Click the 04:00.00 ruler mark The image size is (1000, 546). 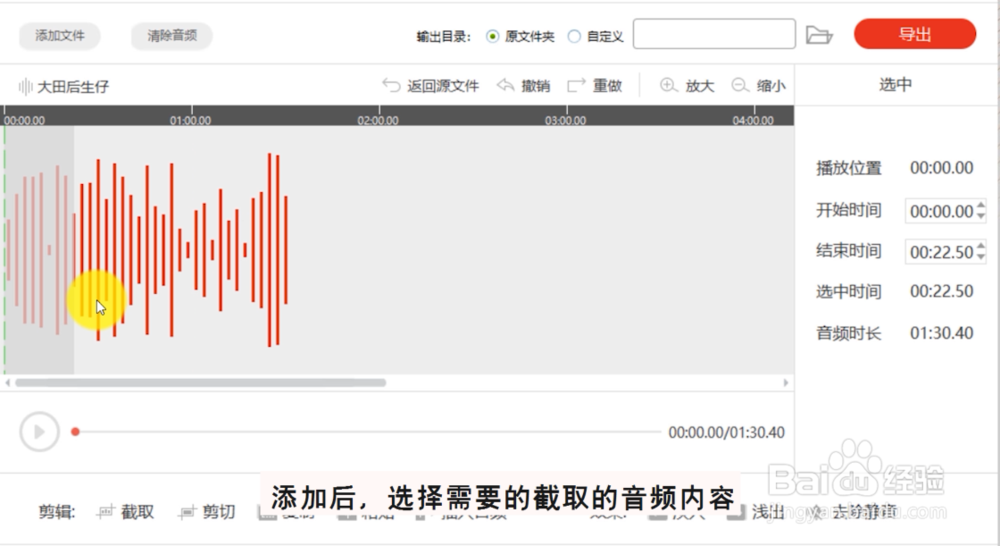coord(753,120)
